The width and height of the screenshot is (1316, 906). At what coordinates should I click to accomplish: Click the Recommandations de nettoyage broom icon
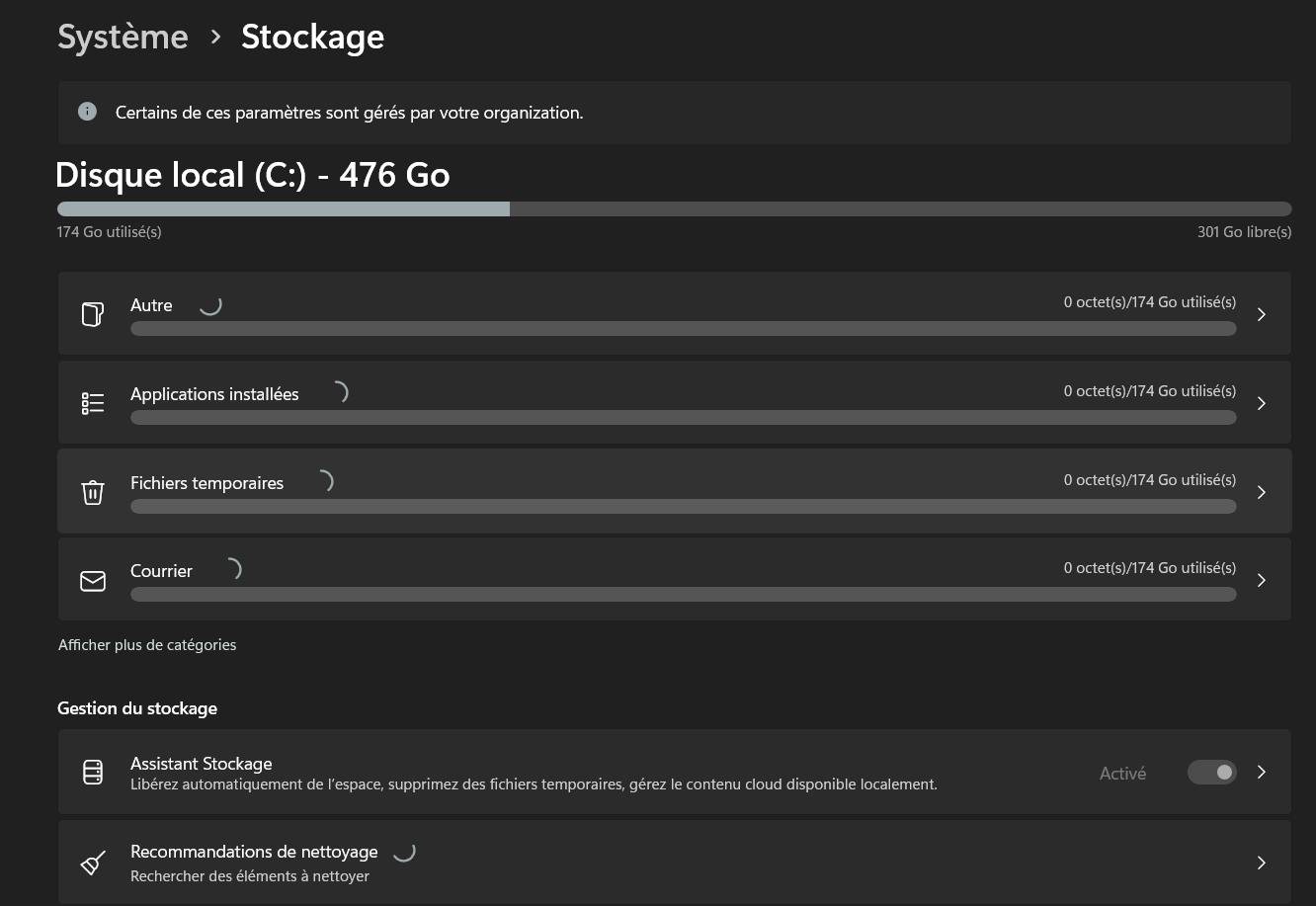[x=92, y=863]
